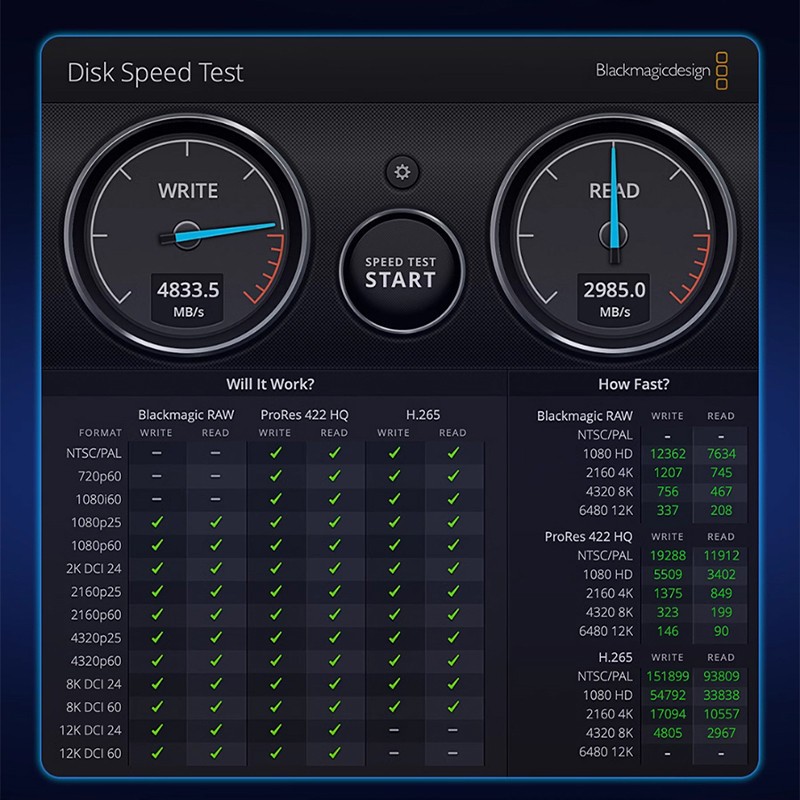Screen dimensions: 800x800
Task: Click ProRes 422 HQ write checkmark for NTSC/PAL
Action: (276, 453)
